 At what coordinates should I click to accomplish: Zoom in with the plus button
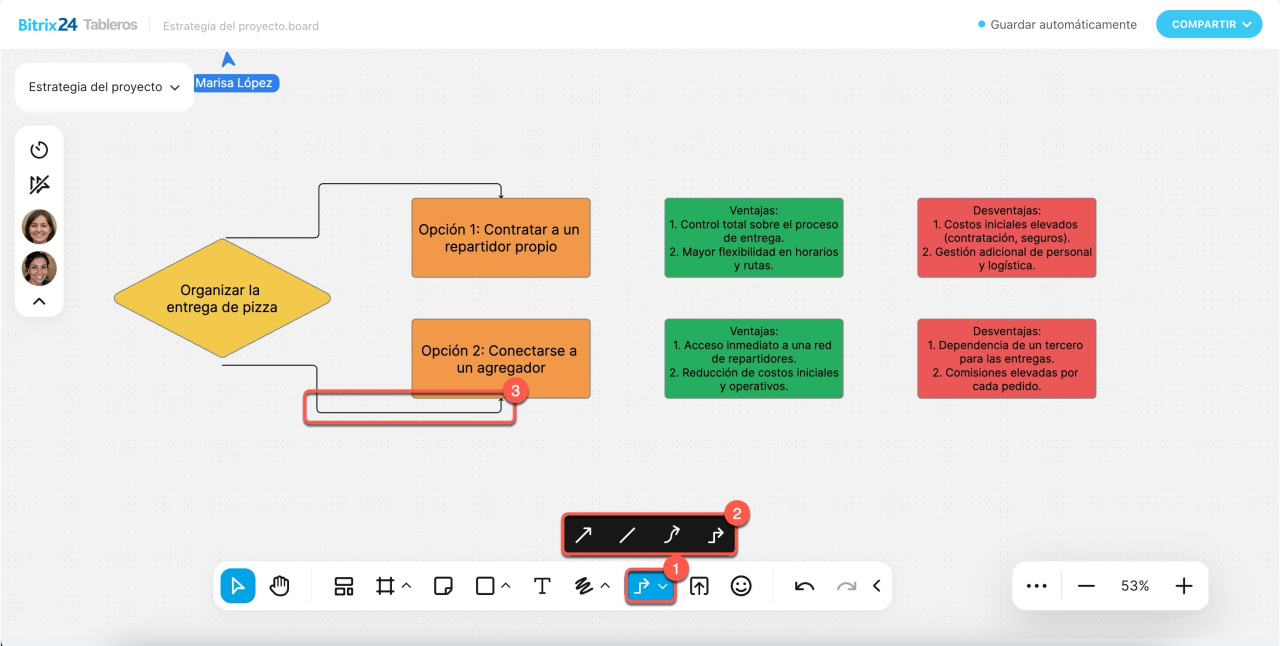pos(1184,586)
